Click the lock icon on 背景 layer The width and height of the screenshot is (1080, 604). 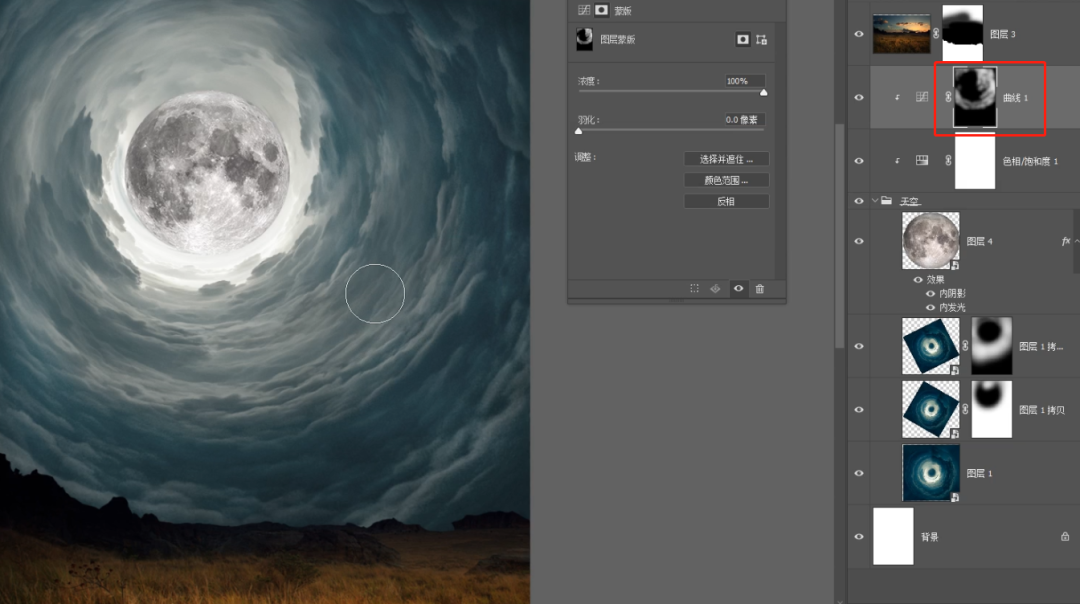[x=1065, y=536]
